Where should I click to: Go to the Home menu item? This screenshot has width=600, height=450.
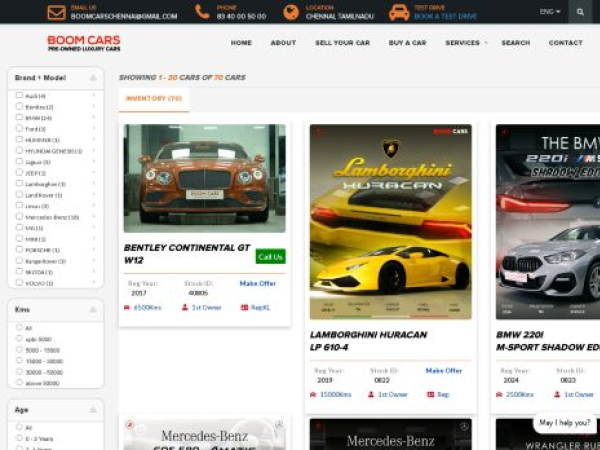pyautogui.click(x=241, y=43)
